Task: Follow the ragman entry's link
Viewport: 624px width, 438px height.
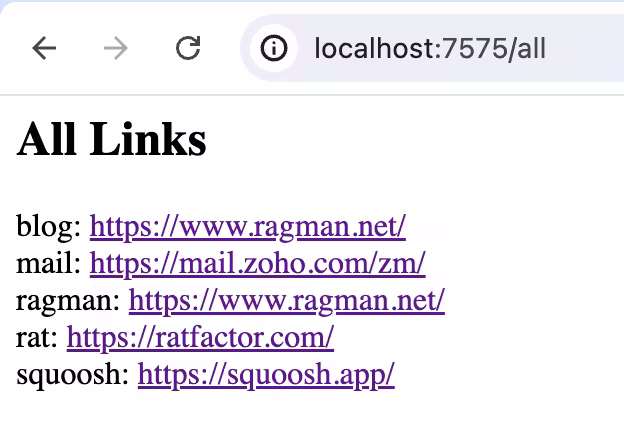Action: click(x=287, y=301)
